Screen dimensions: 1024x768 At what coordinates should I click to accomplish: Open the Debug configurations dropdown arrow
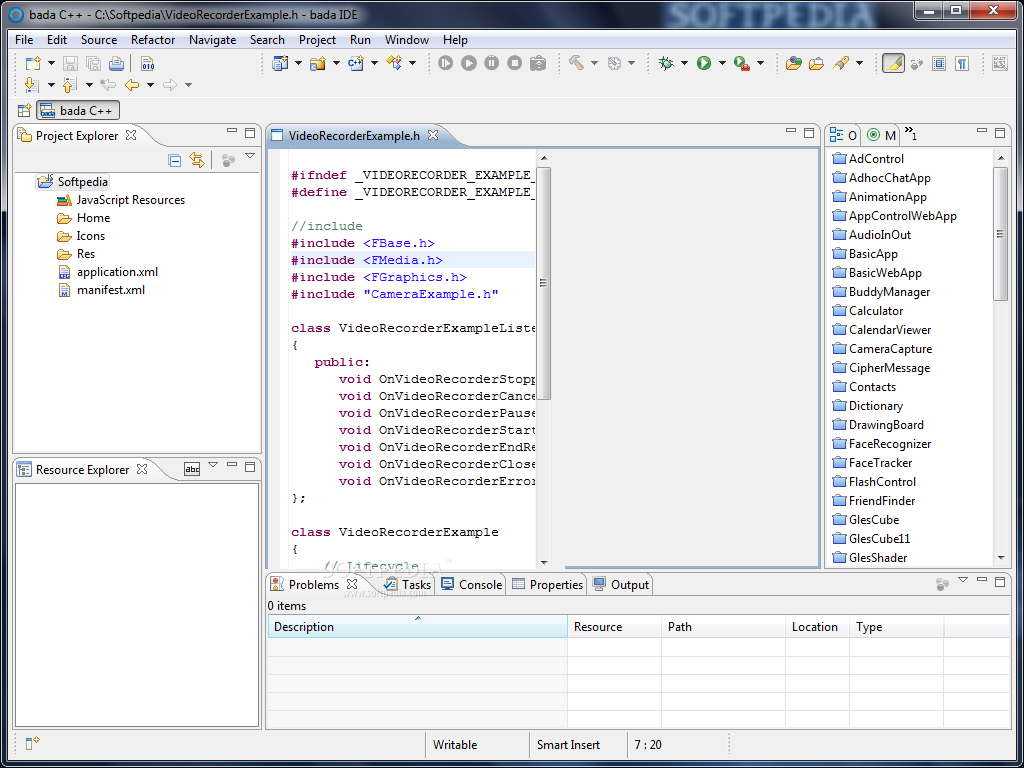[684, 63]
